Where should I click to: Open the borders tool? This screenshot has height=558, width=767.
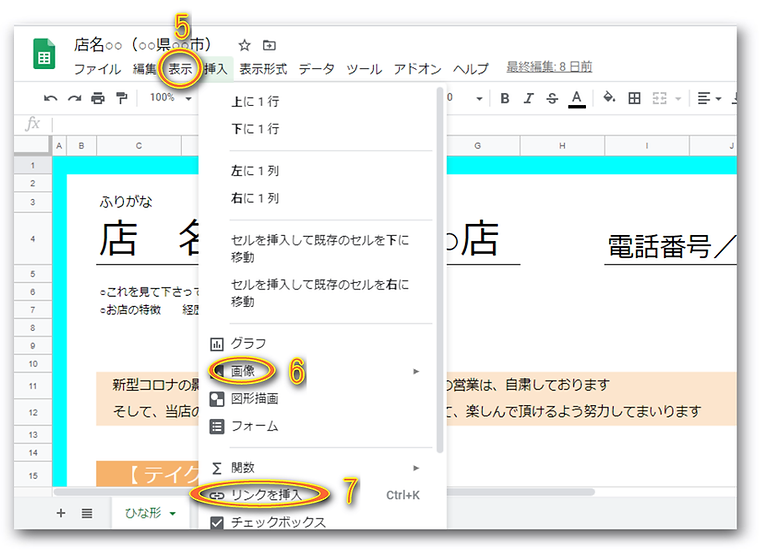pyautogui.click(x=634, y=98)
